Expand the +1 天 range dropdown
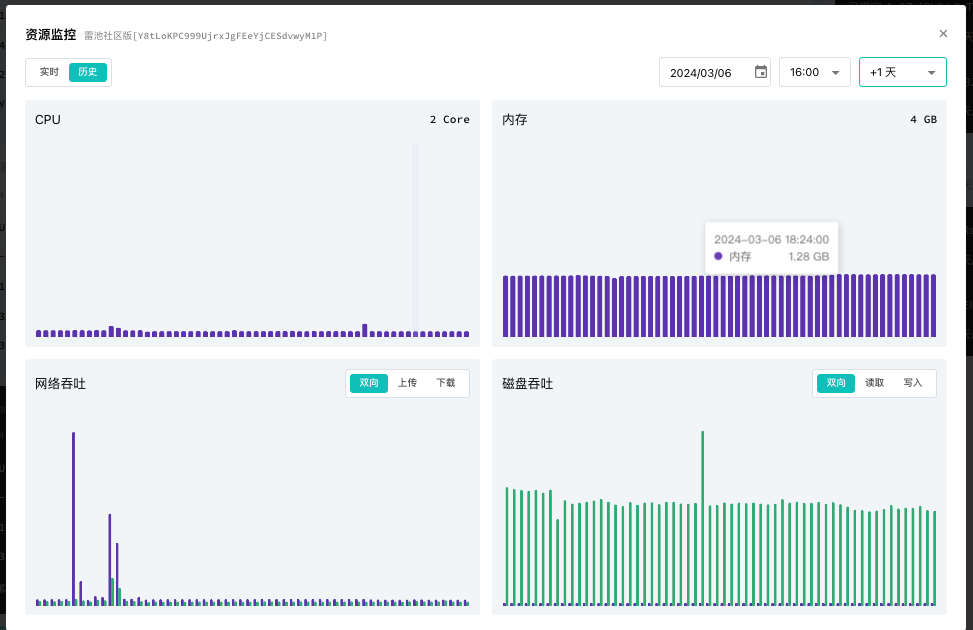Image resolution: width=973 pixels, height=630 pixels. [902, 72]
